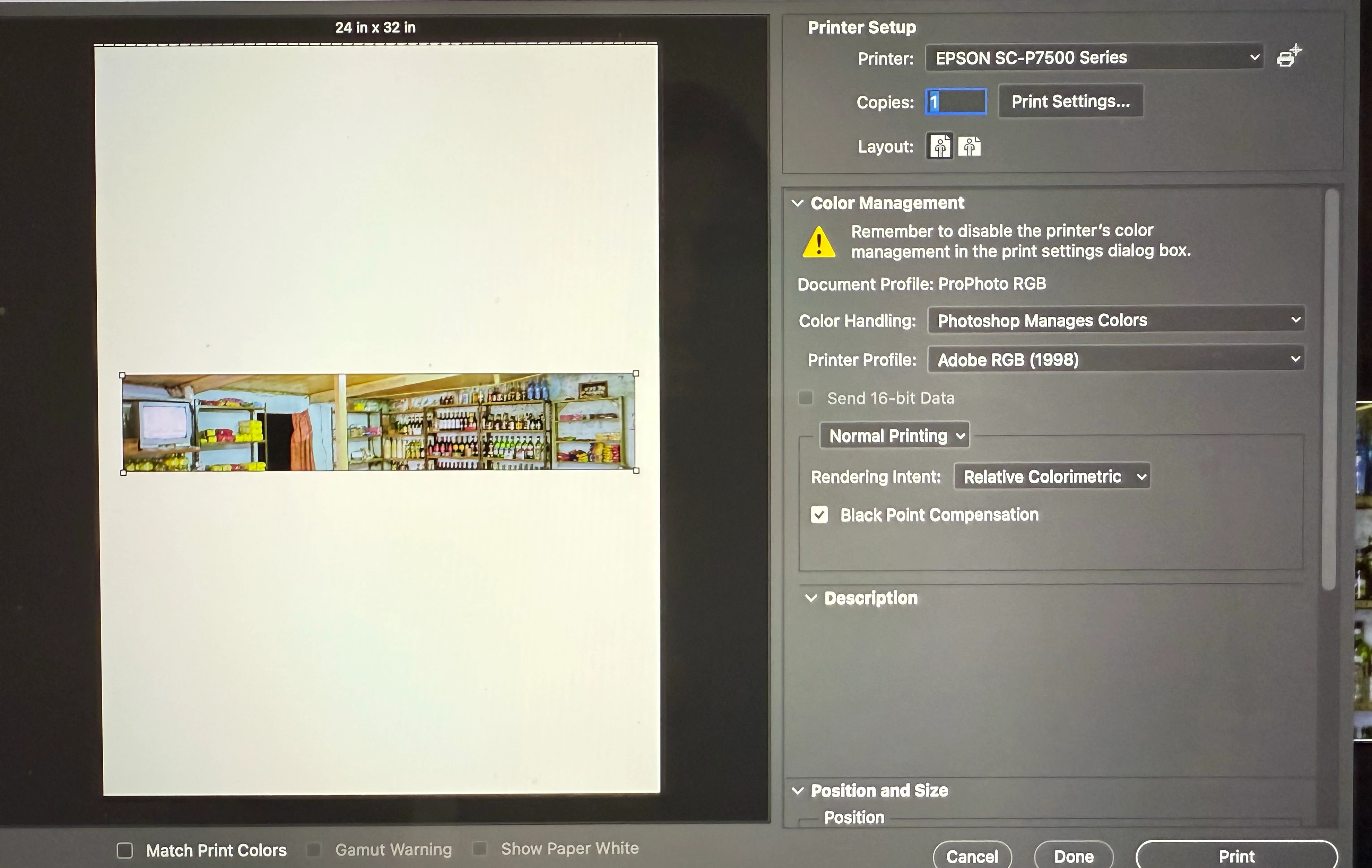Click bottom-left transform handle of image

point(124,472)
